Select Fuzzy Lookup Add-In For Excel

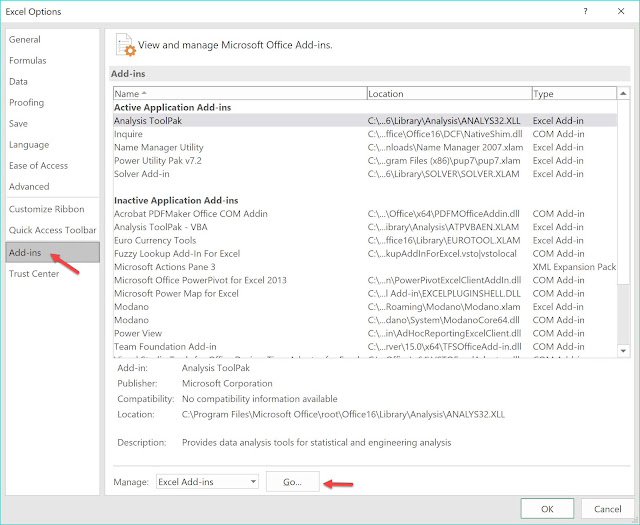click(365, 254)
